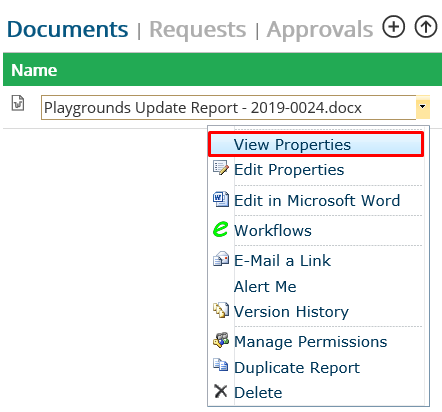Sort by the Name column header
Viewport: 442px width, 412px height.
pyautogui.click(x=34, y=70)
